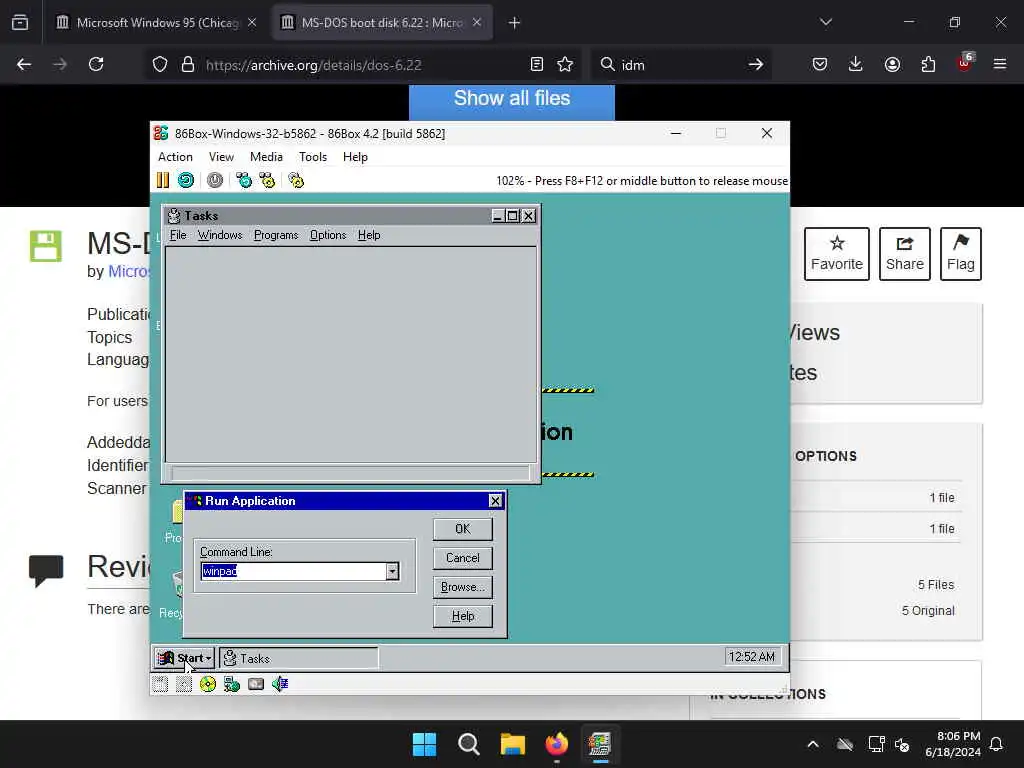
Task: Open Firefox tab overview icon at top left
Action: point(20,22)
